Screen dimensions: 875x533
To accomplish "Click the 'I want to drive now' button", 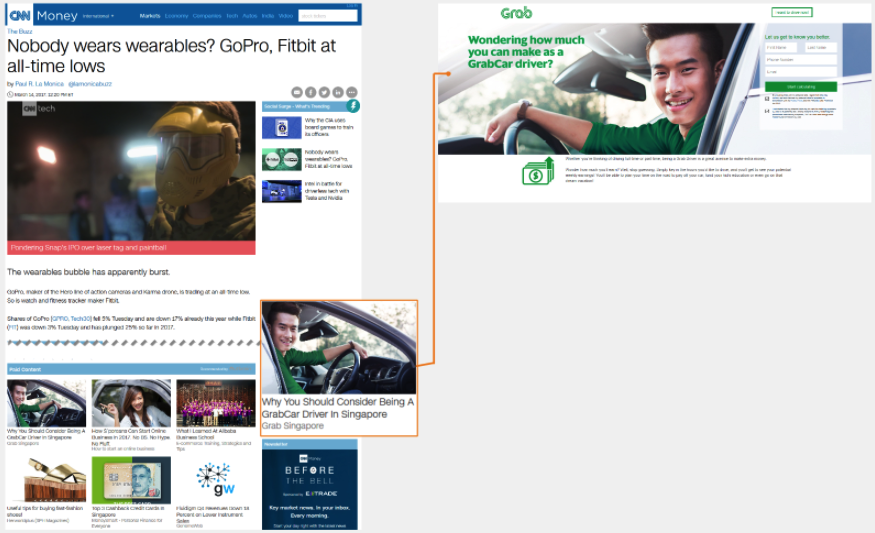I will pyautogui.click(x=791, y=13).
